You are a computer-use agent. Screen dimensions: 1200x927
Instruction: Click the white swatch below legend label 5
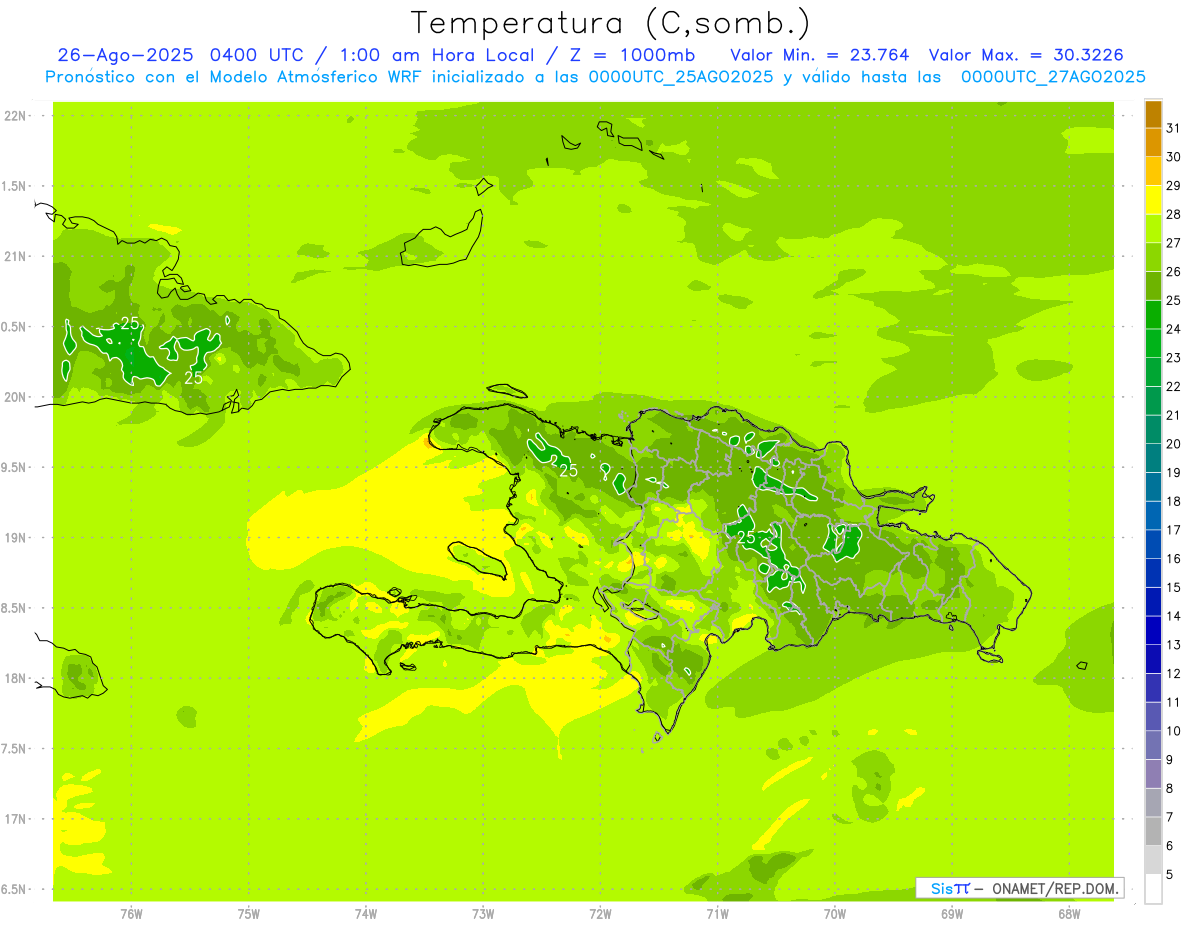1153,889
